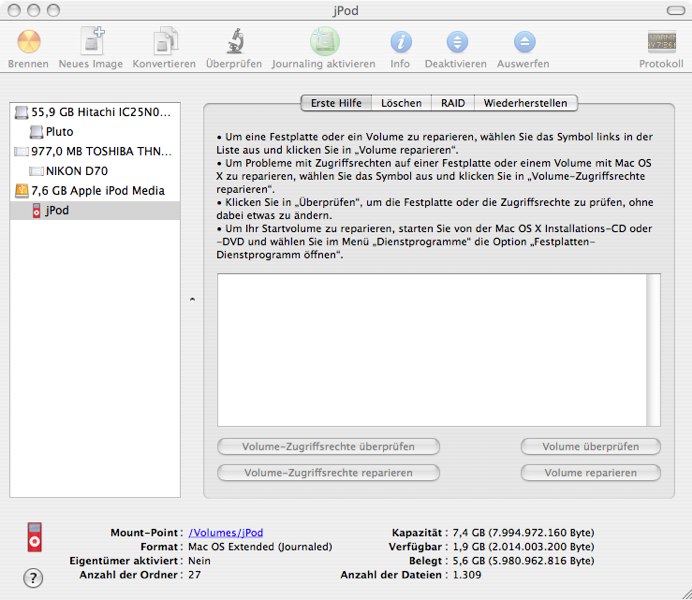
Task: Open the RAID tab
Action: point(452,103)
